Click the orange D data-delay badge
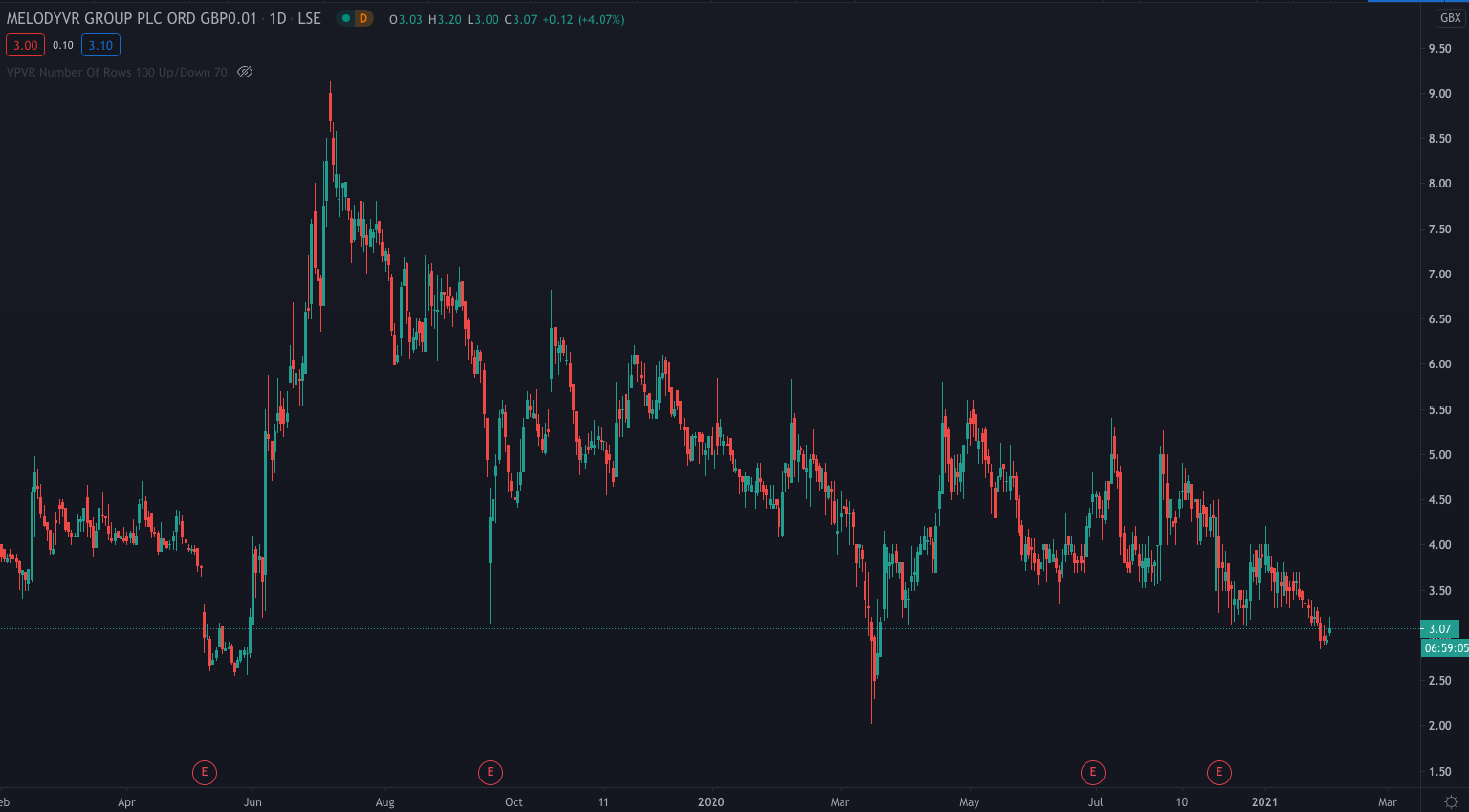This screenshot has width=1469, height=812. pyautogui.click(x=363, y=18)
